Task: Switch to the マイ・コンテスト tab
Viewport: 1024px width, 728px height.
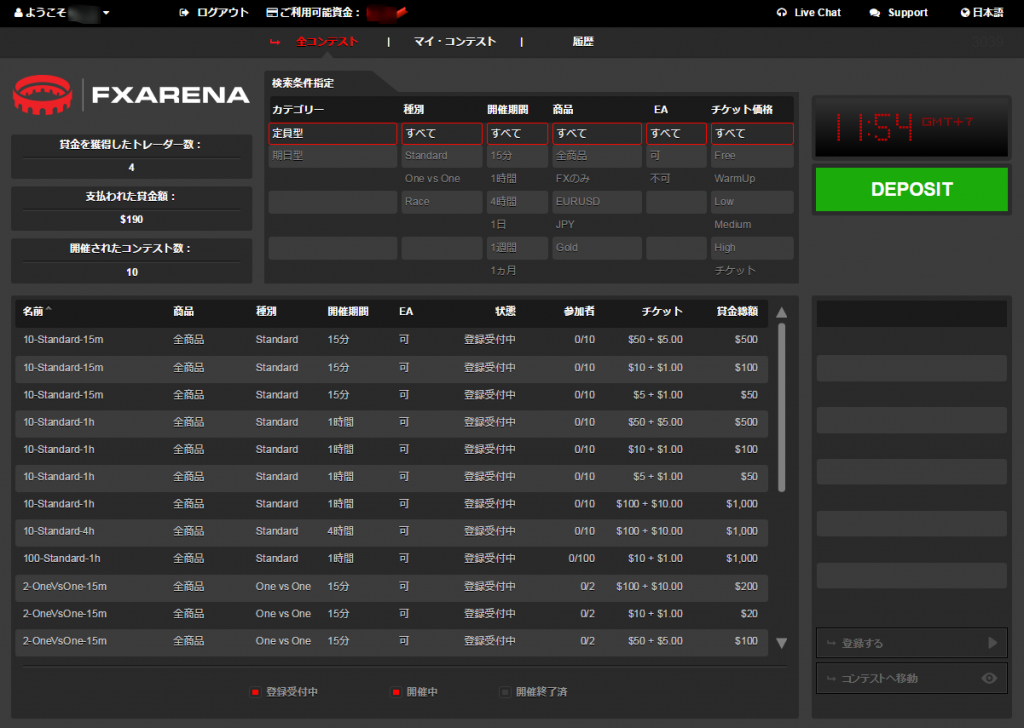Action: coord(454,42)
